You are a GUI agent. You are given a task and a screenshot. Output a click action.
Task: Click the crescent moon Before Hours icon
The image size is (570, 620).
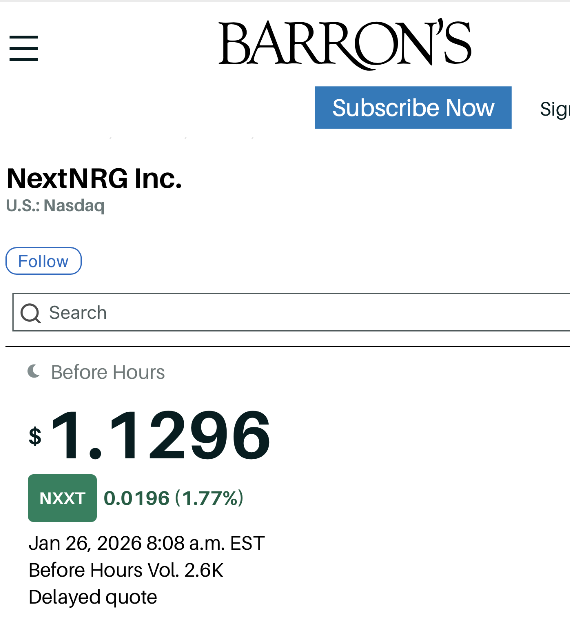coord(34,372)
